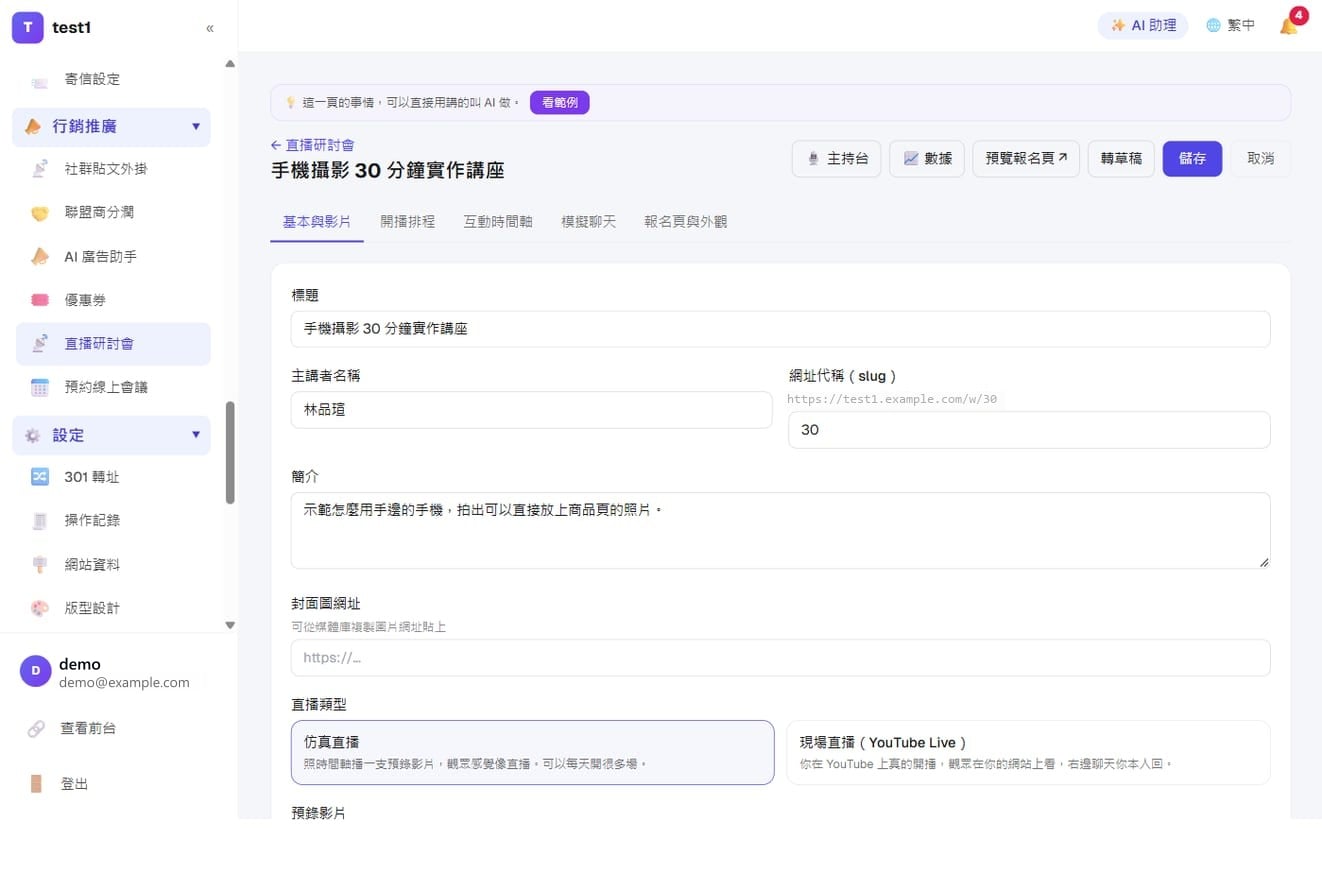Open the 繁中 language switcher
Screen dimensions: 1322x896
click(x=1230, y=26)
